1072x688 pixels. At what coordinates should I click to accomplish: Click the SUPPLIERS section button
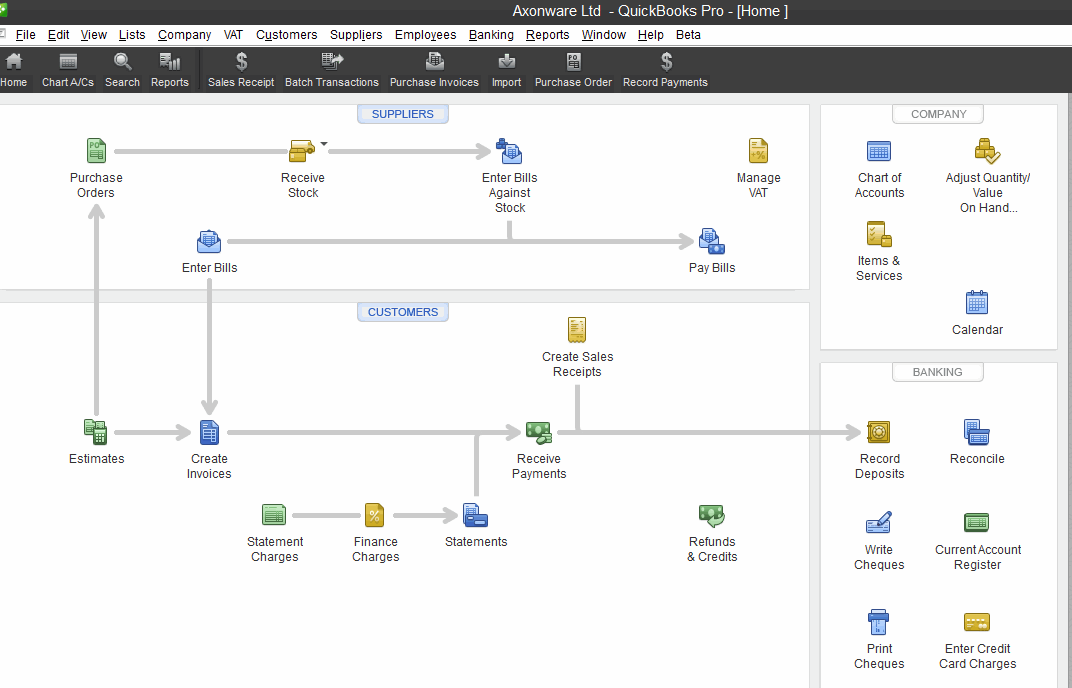click(403, 114)
